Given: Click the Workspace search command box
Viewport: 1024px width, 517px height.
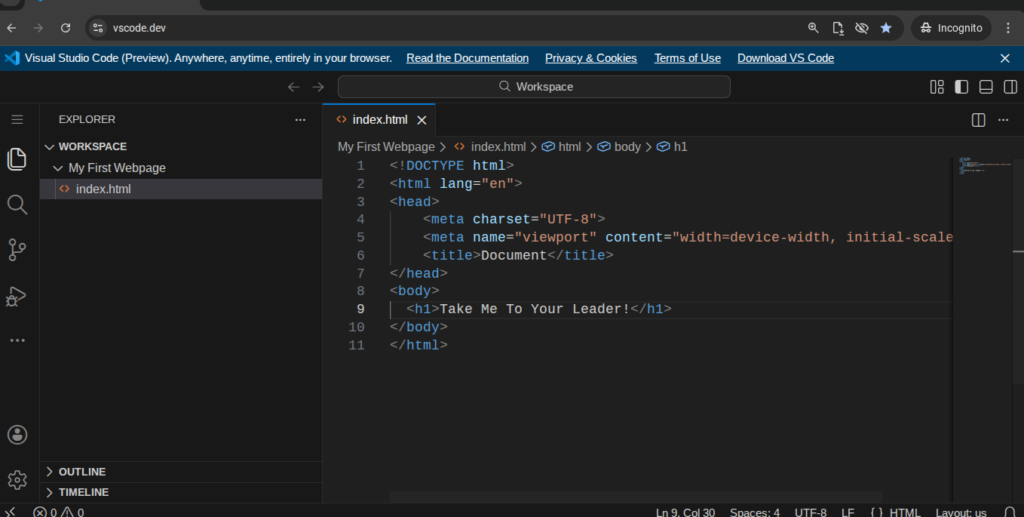Looking at the screenshot, I should [534, 87].
